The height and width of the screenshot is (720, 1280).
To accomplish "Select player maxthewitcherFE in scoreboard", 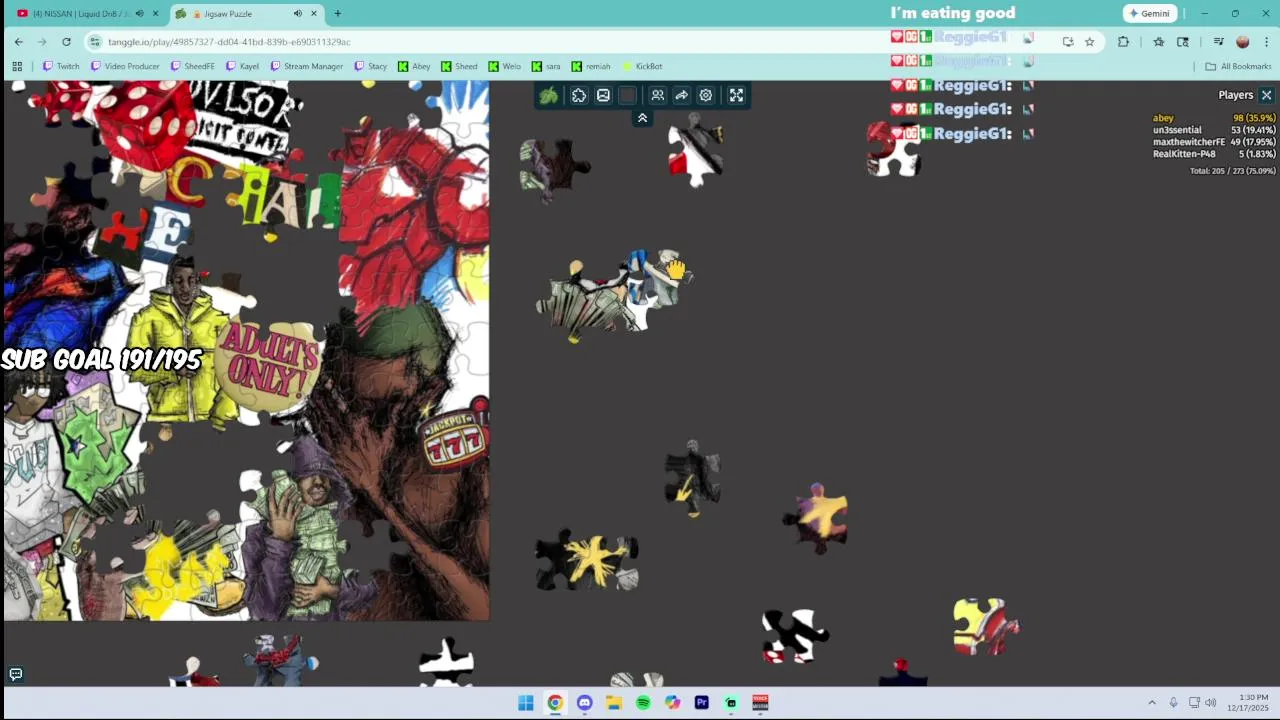I will coord(1214,142).
